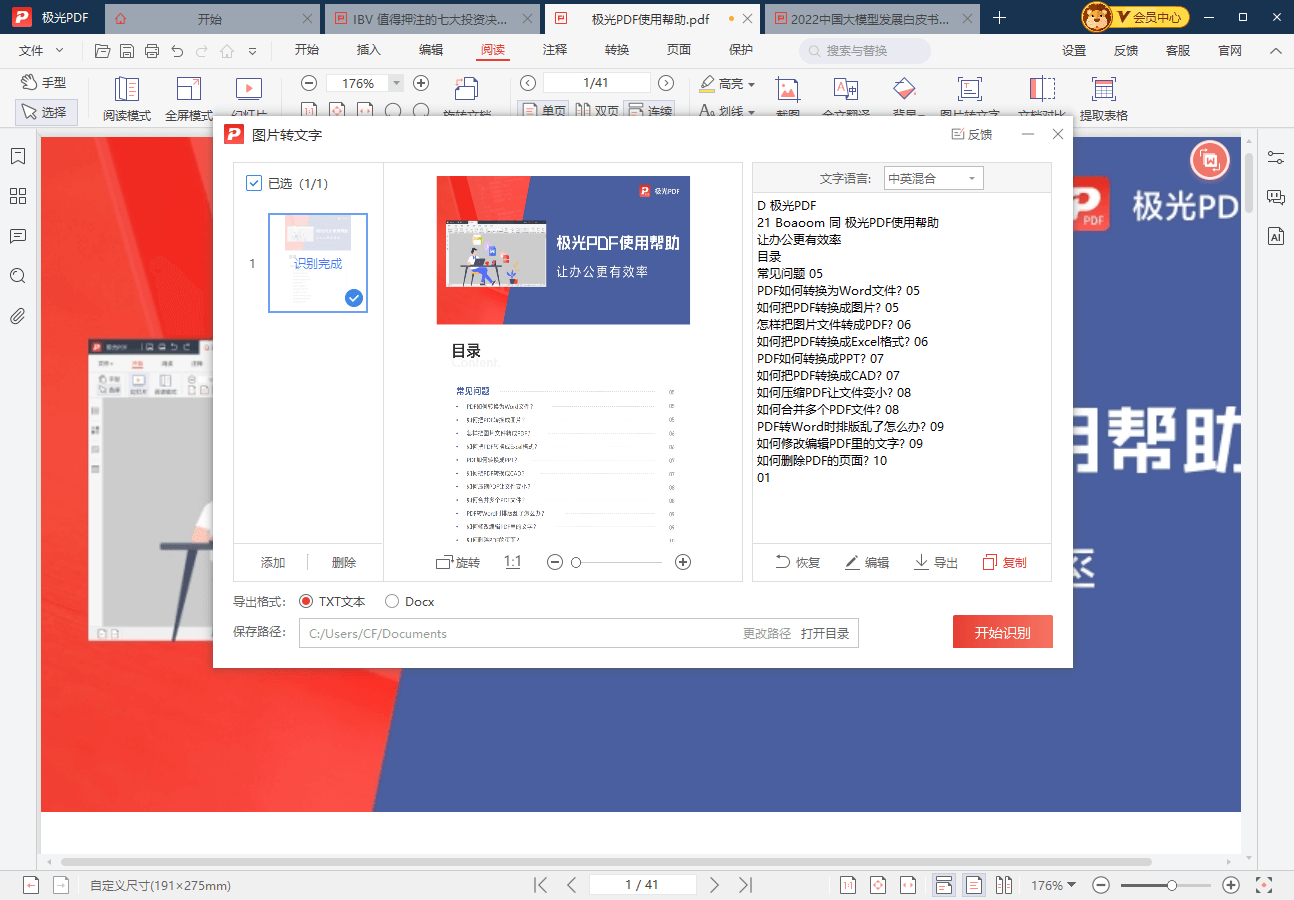Open the bookmarks panel in left sidebar

(x=18, y=157)
